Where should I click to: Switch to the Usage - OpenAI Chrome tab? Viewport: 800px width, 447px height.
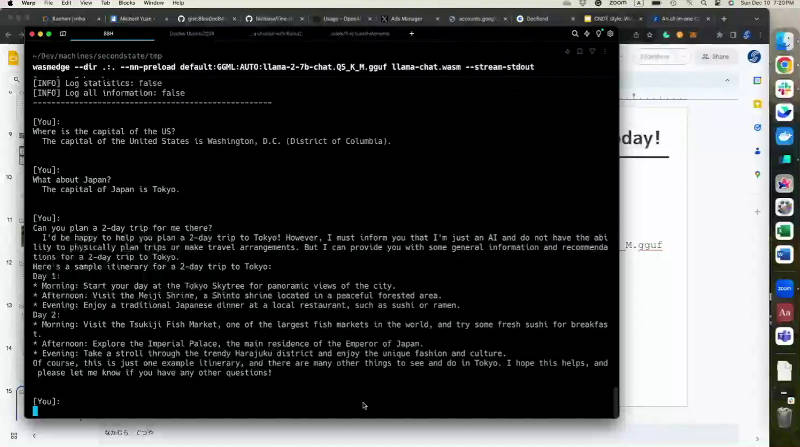(x=342, y=19)
